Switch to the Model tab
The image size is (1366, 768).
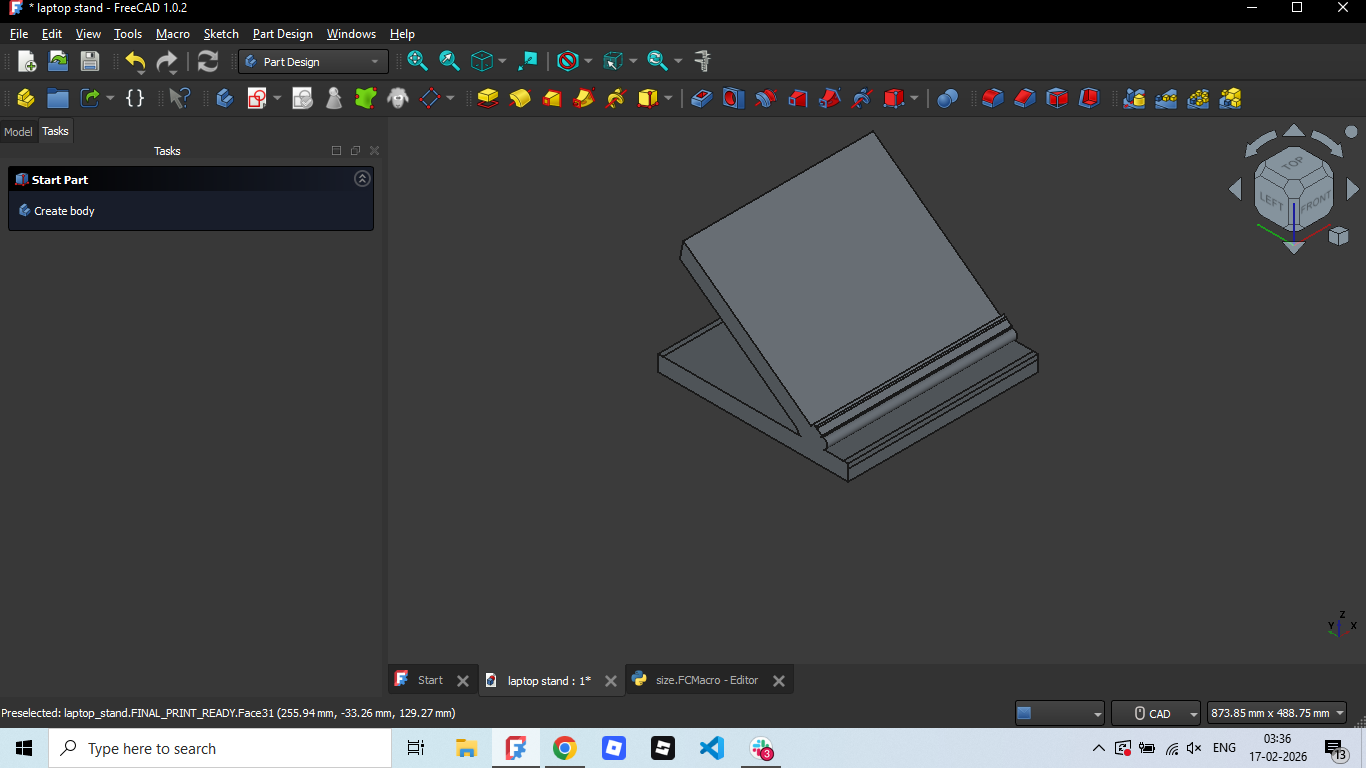(18, 132)
